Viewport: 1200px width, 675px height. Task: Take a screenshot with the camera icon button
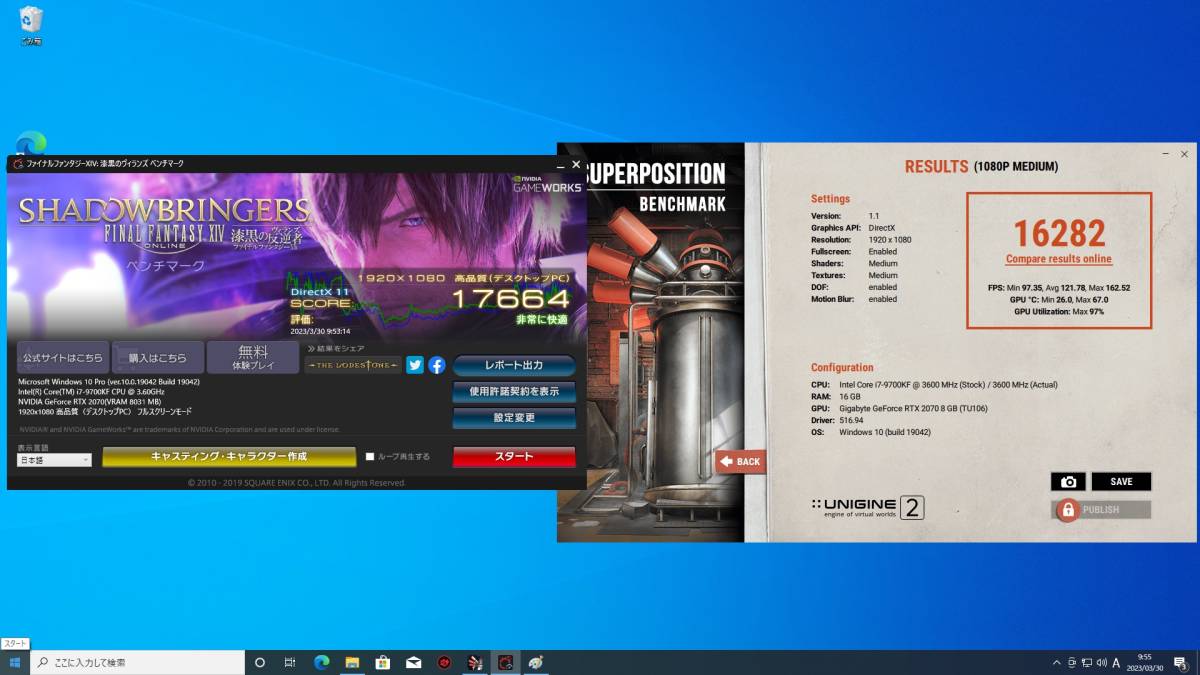1068,482
